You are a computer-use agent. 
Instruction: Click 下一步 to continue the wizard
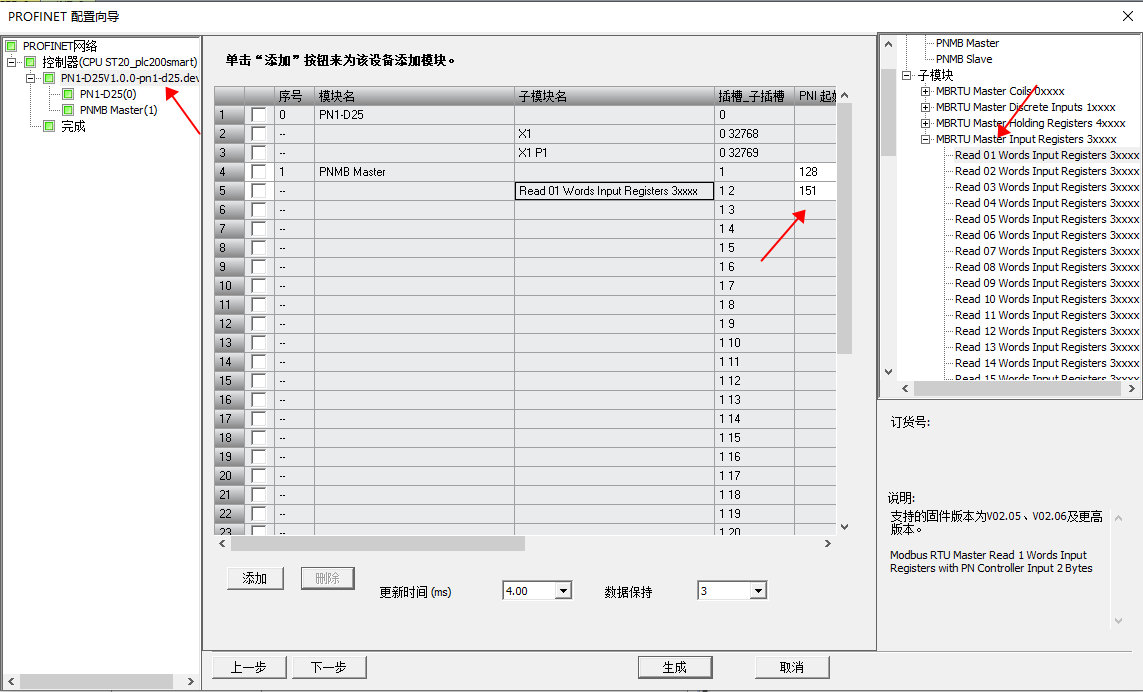(x=328, y=667)
